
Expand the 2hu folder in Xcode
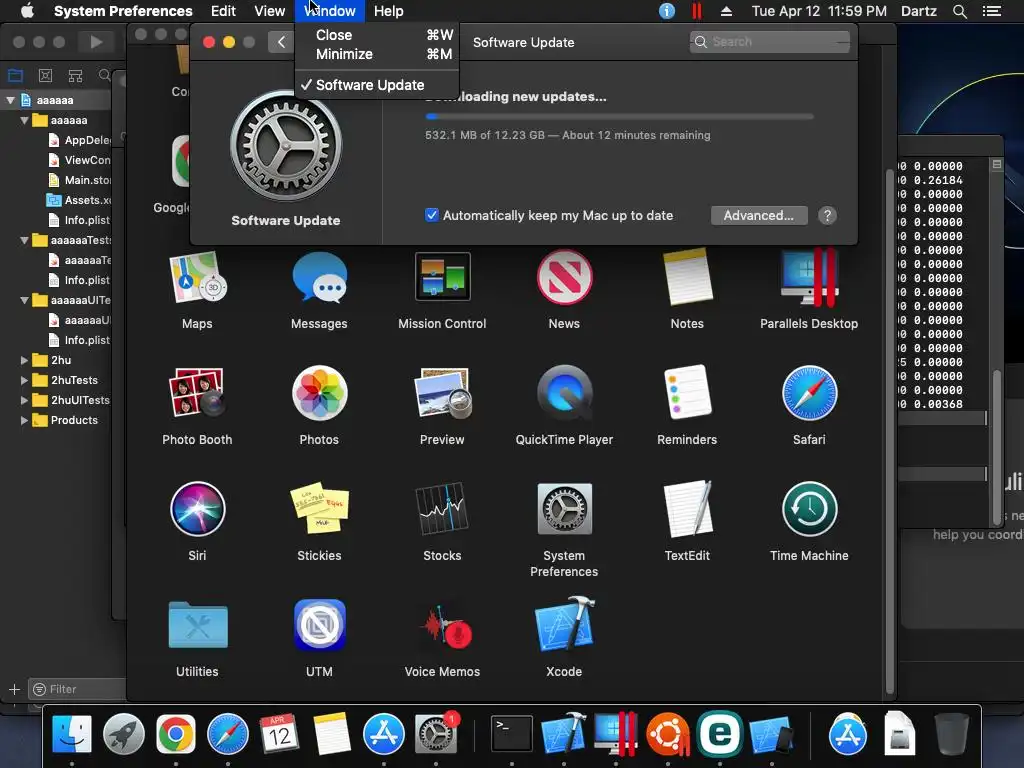pyautogui.click(x=24, y=360)
